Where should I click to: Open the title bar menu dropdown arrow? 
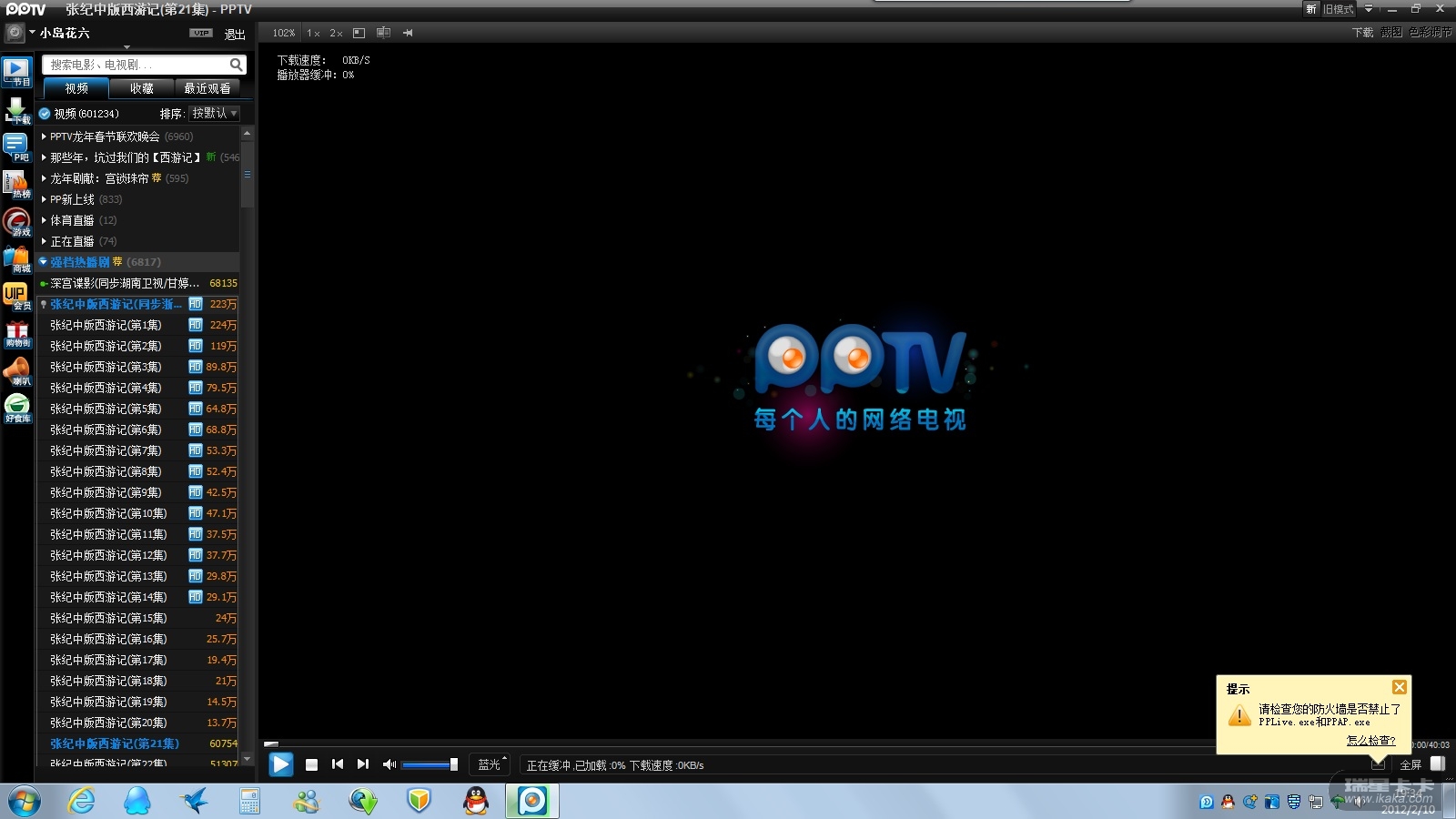(1368, 9)
